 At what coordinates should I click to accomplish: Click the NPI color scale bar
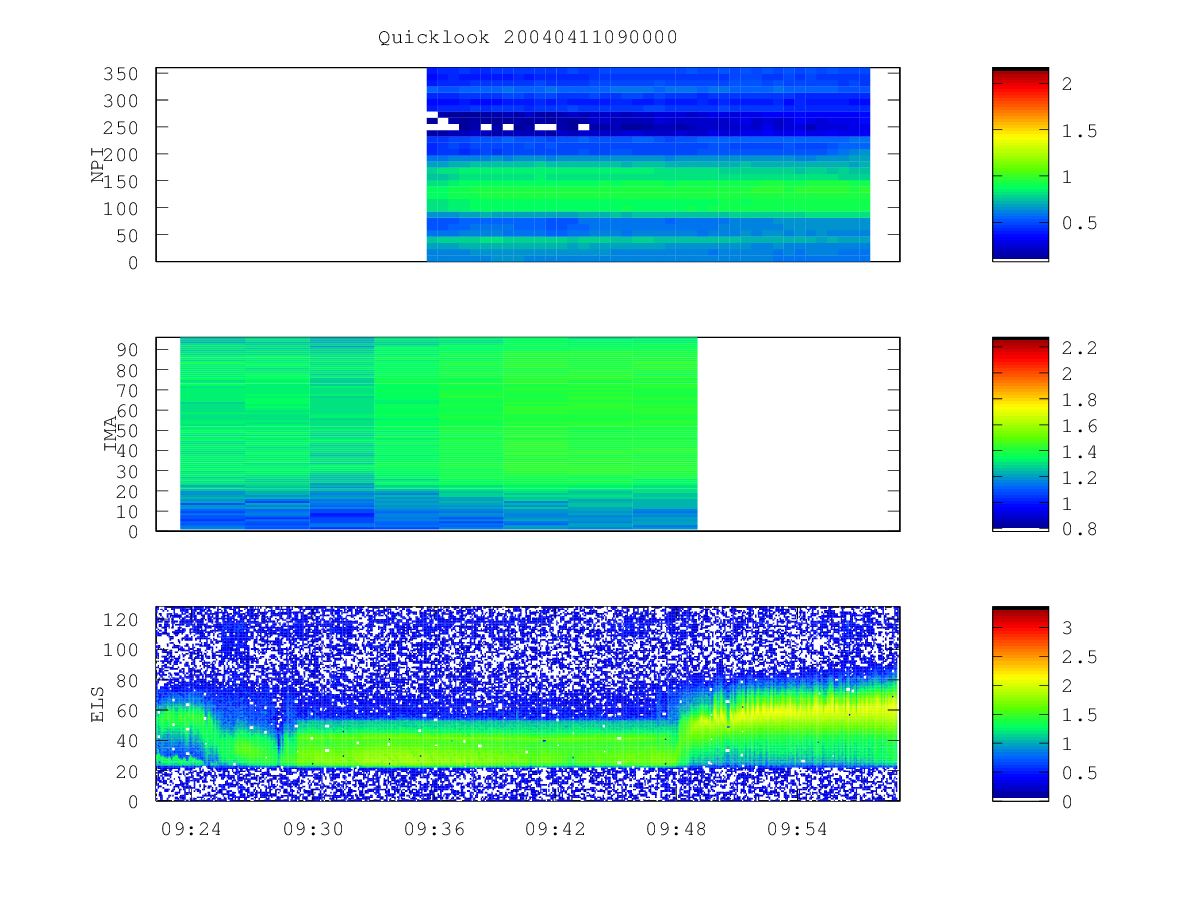(1020, 164)
